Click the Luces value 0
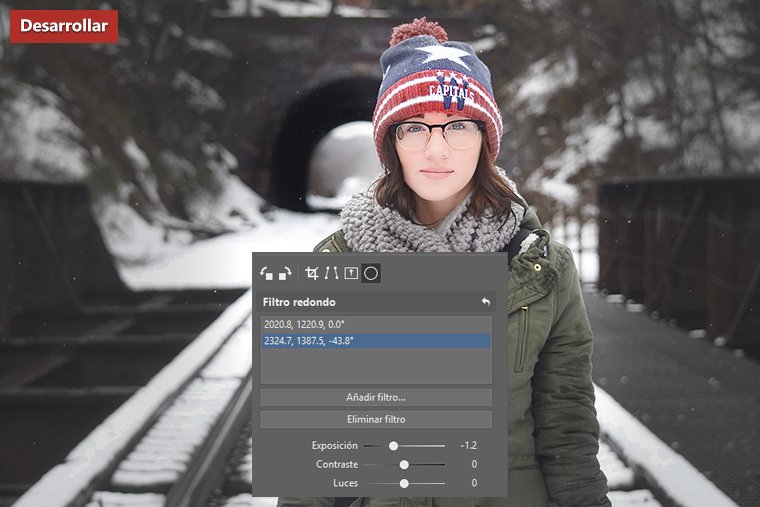 pyautogui.click(x=474, y=483)
